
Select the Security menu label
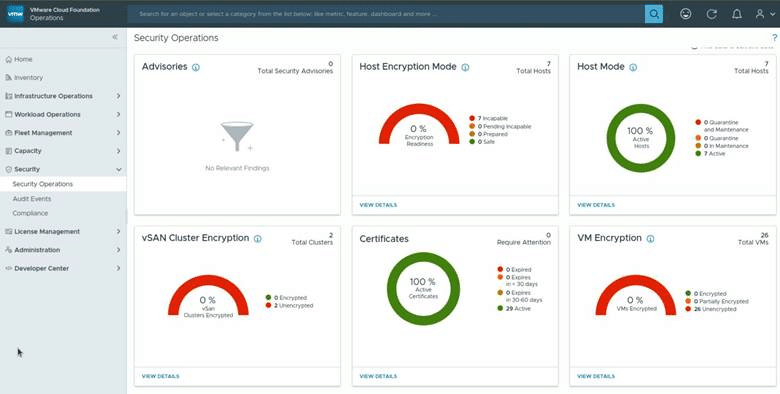point(27,169)
